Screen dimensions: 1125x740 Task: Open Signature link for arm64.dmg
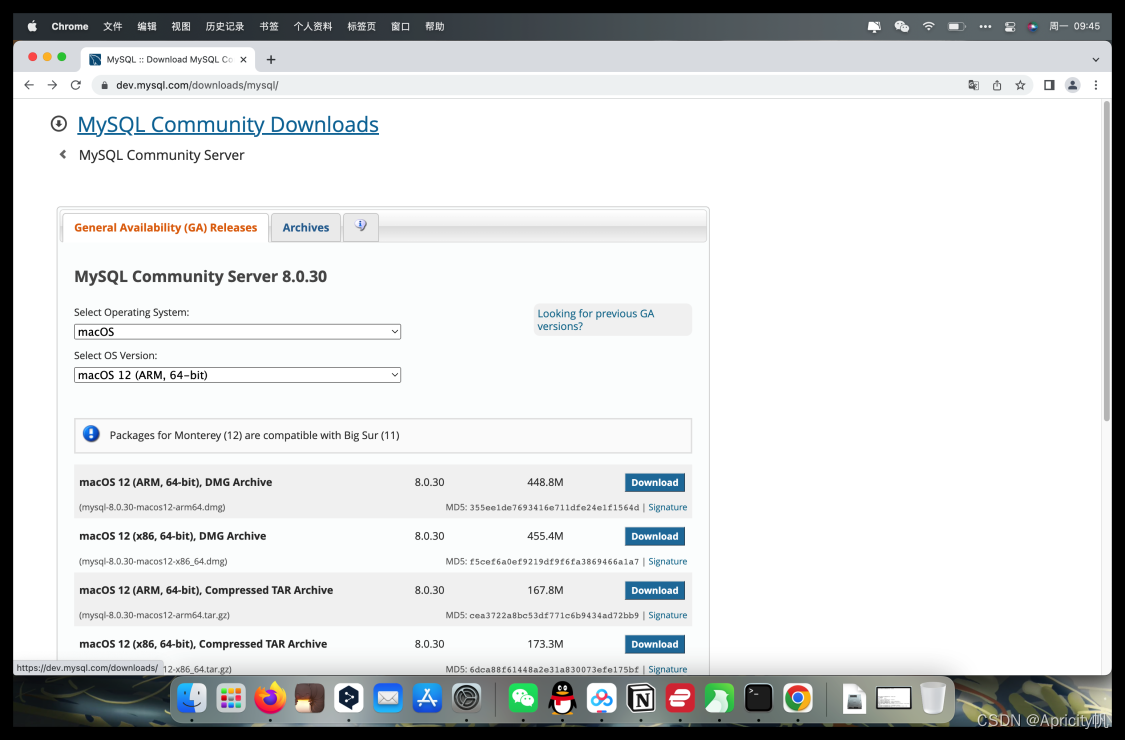click(x=667, y=507)
